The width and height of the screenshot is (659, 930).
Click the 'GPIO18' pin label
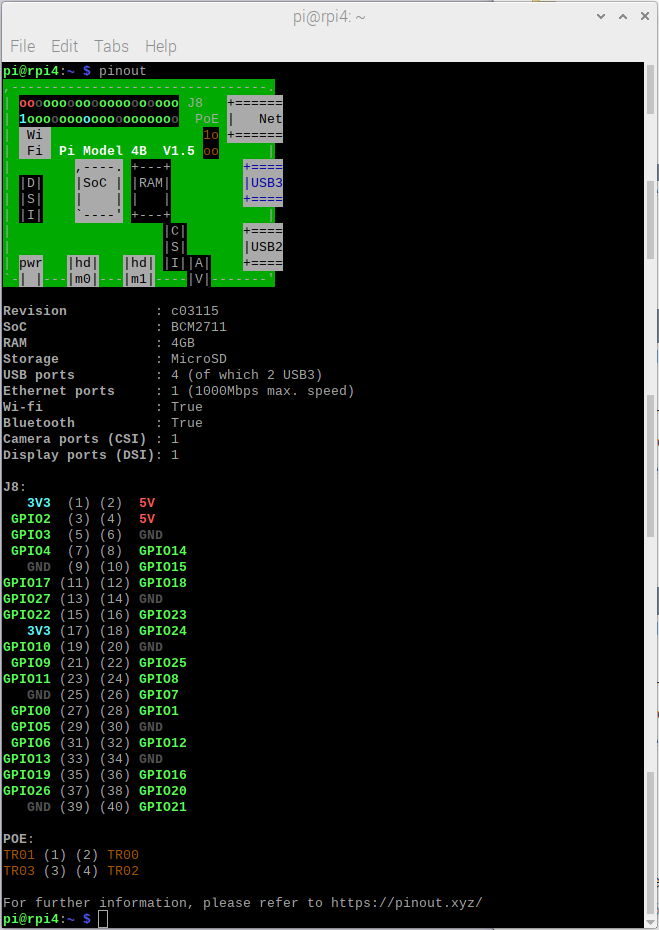click(x=163, y=583)
